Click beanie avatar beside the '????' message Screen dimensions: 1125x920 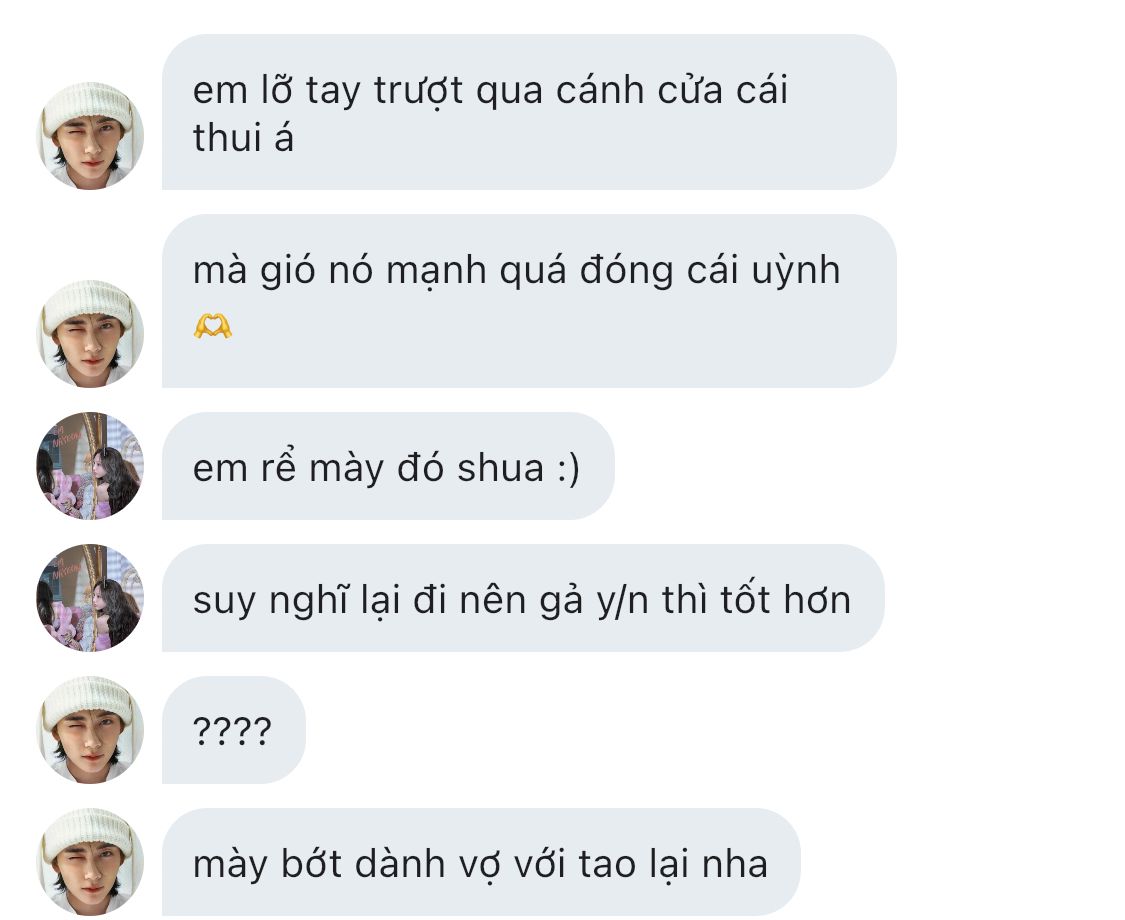(90, 730)
